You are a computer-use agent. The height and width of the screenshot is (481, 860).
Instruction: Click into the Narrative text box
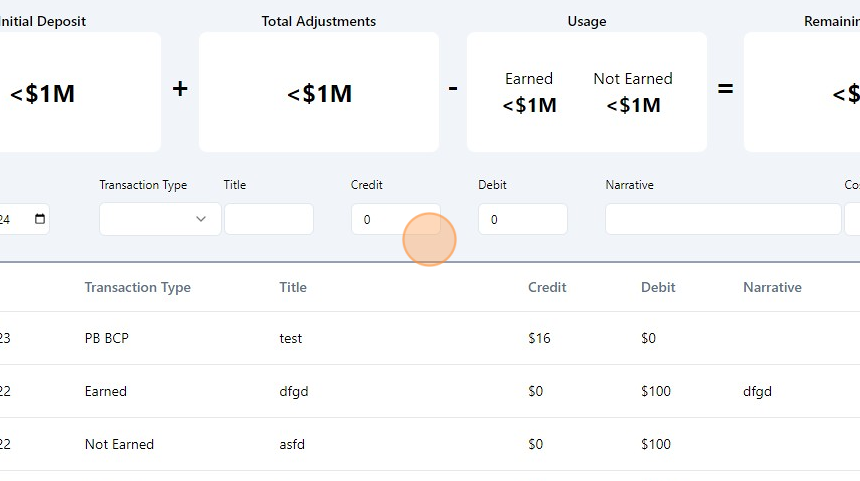tap(722, 219)
